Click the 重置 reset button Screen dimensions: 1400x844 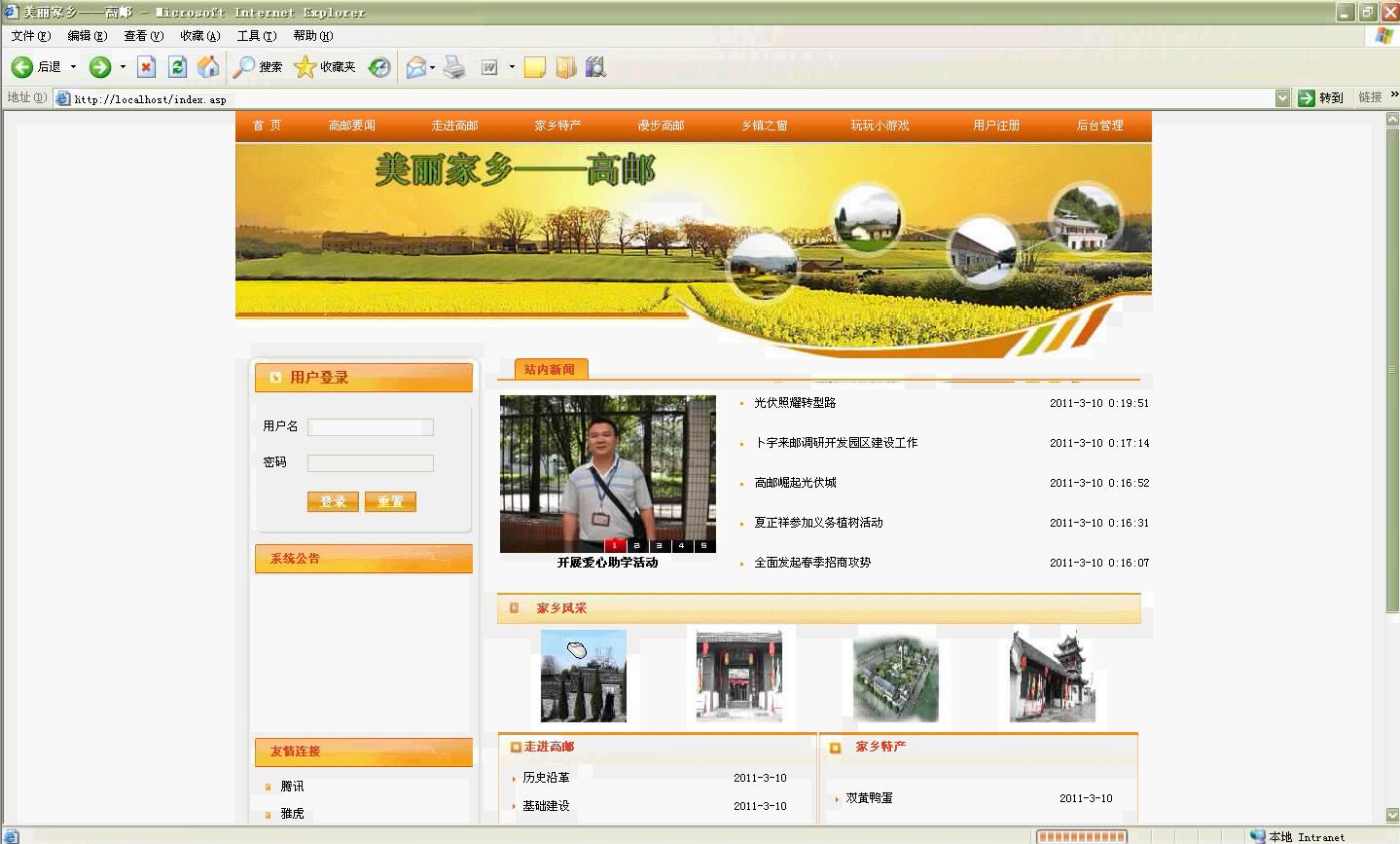390,501
